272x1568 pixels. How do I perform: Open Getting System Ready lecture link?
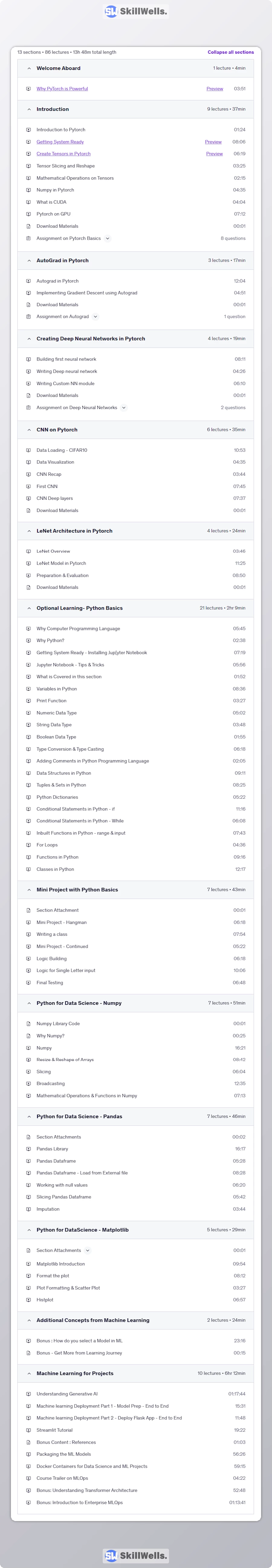coord(60,142)
